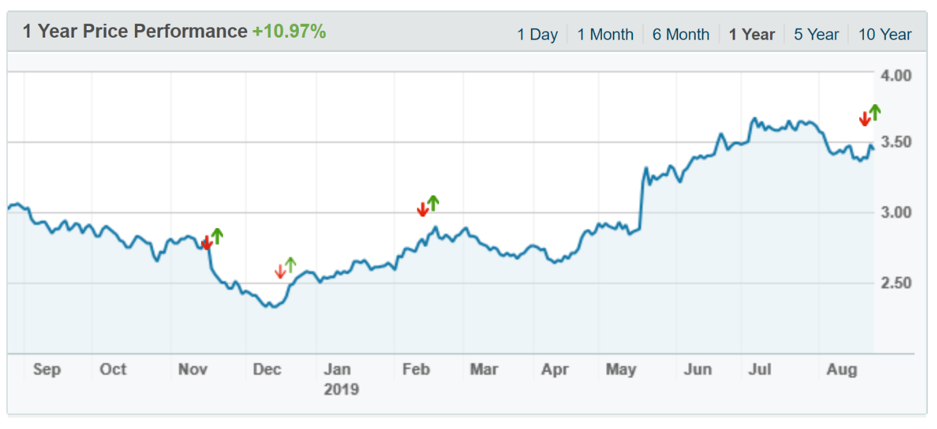Click the red down arrow in February
The height and width of the screenshot is (429, 937).
[422, 209]
